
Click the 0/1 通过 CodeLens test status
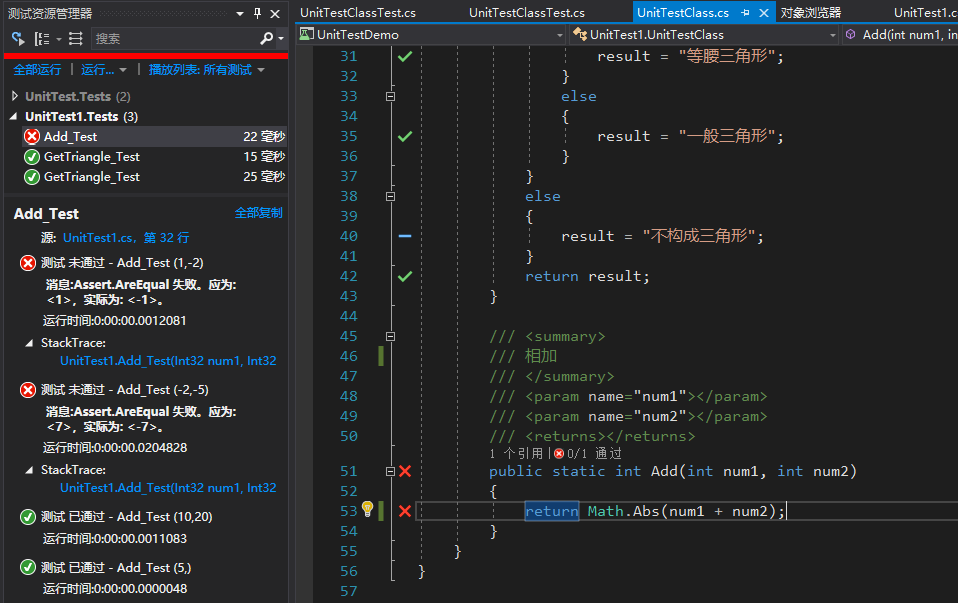[x=588, y=453]
